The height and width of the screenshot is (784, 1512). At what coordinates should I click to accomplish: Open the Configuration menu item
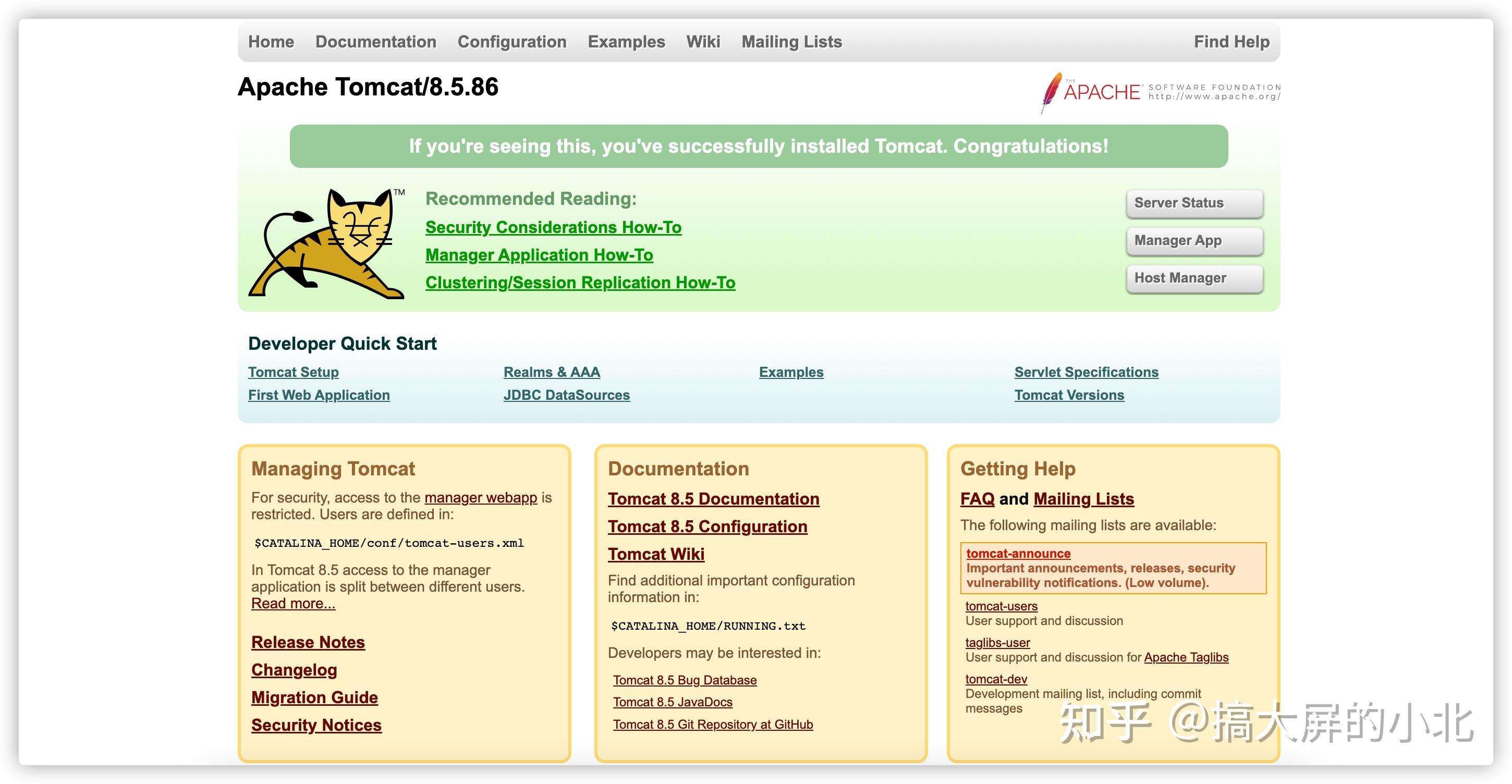point(513,41)
